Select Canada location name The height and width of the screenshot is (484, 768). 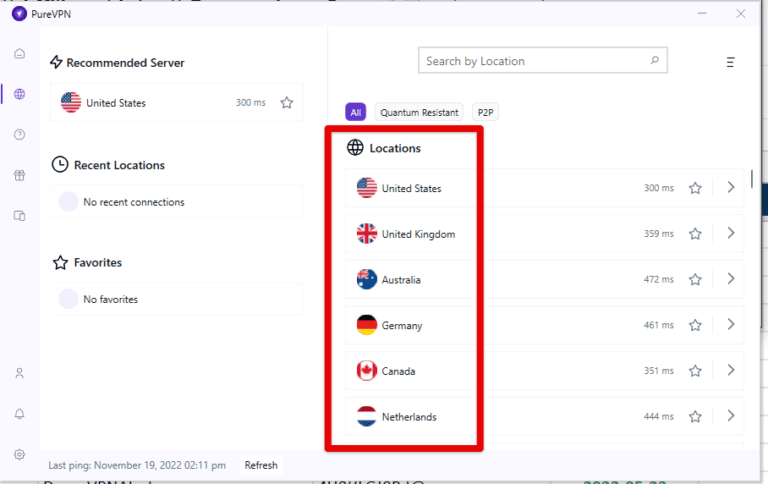pos(398,371)
